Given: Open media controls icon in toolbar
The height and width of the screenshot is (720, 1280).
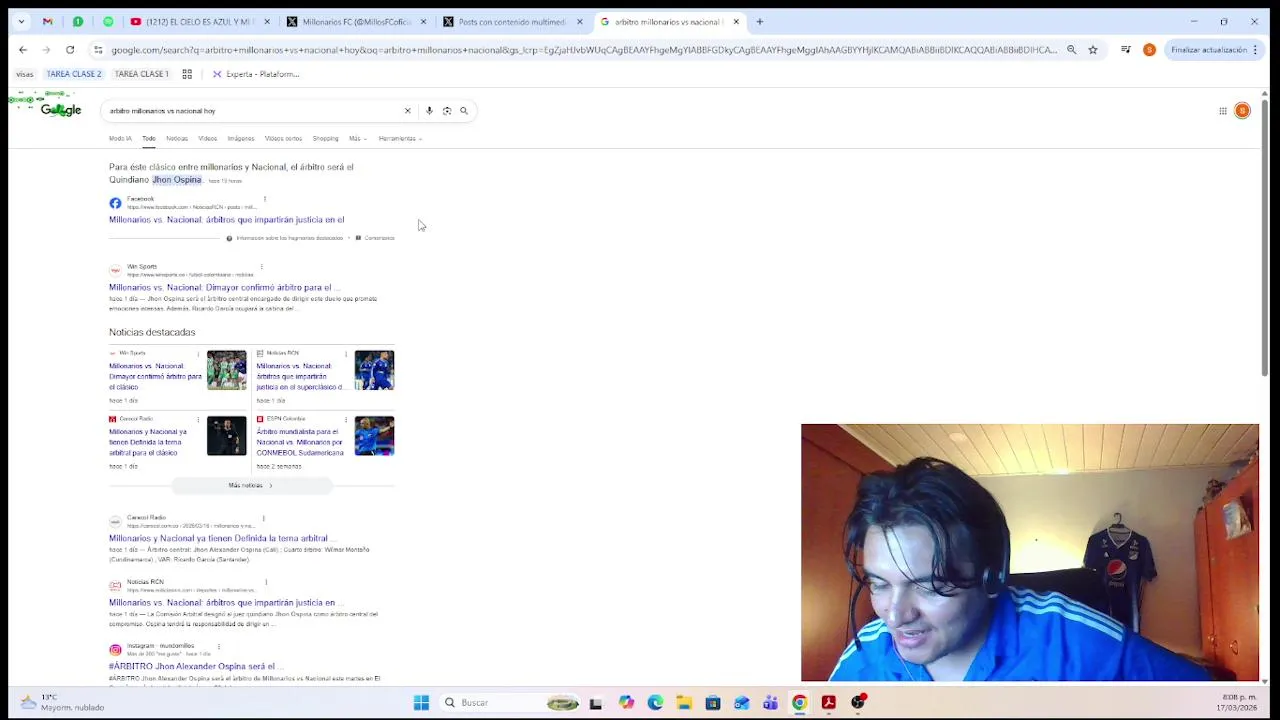Looking at the screenshot, I should (x=1126, y=49).
